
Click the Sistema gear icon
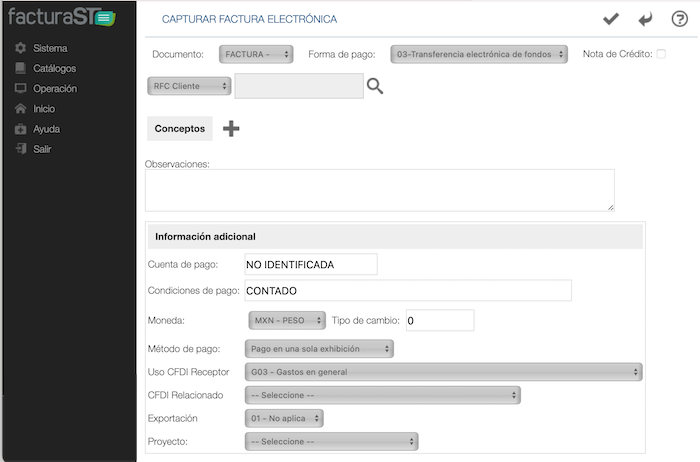click(x=21, y=48)
